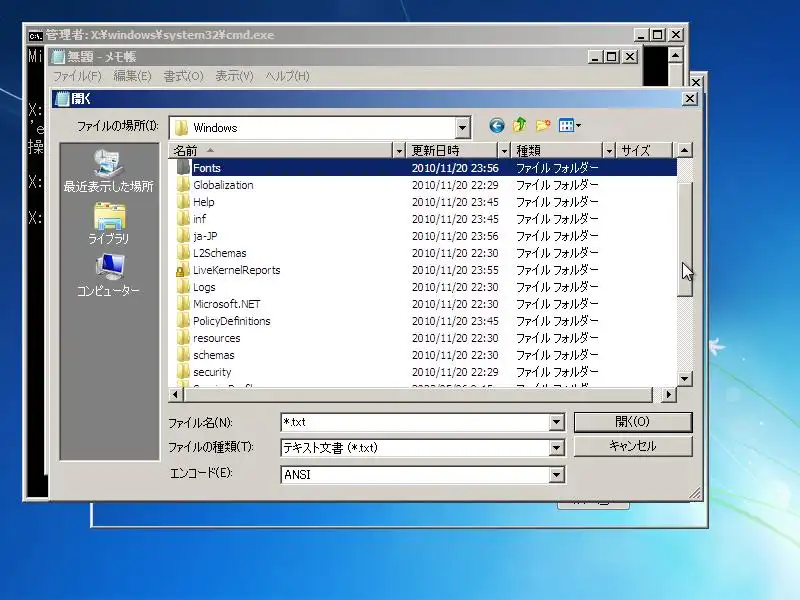
Task: Minimize the cmd.exe window
Action: [x=641, y=35]
